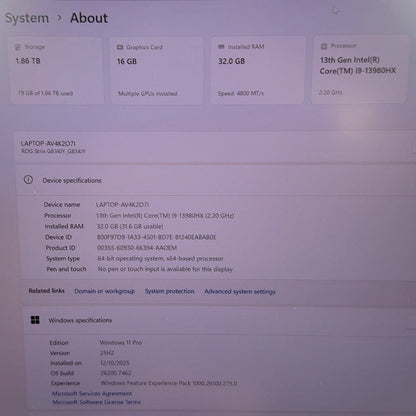Click the 79 GB of 1.86 TB used text
The image size is (416, 416).
pyautogui.click(x=45, y=93)
